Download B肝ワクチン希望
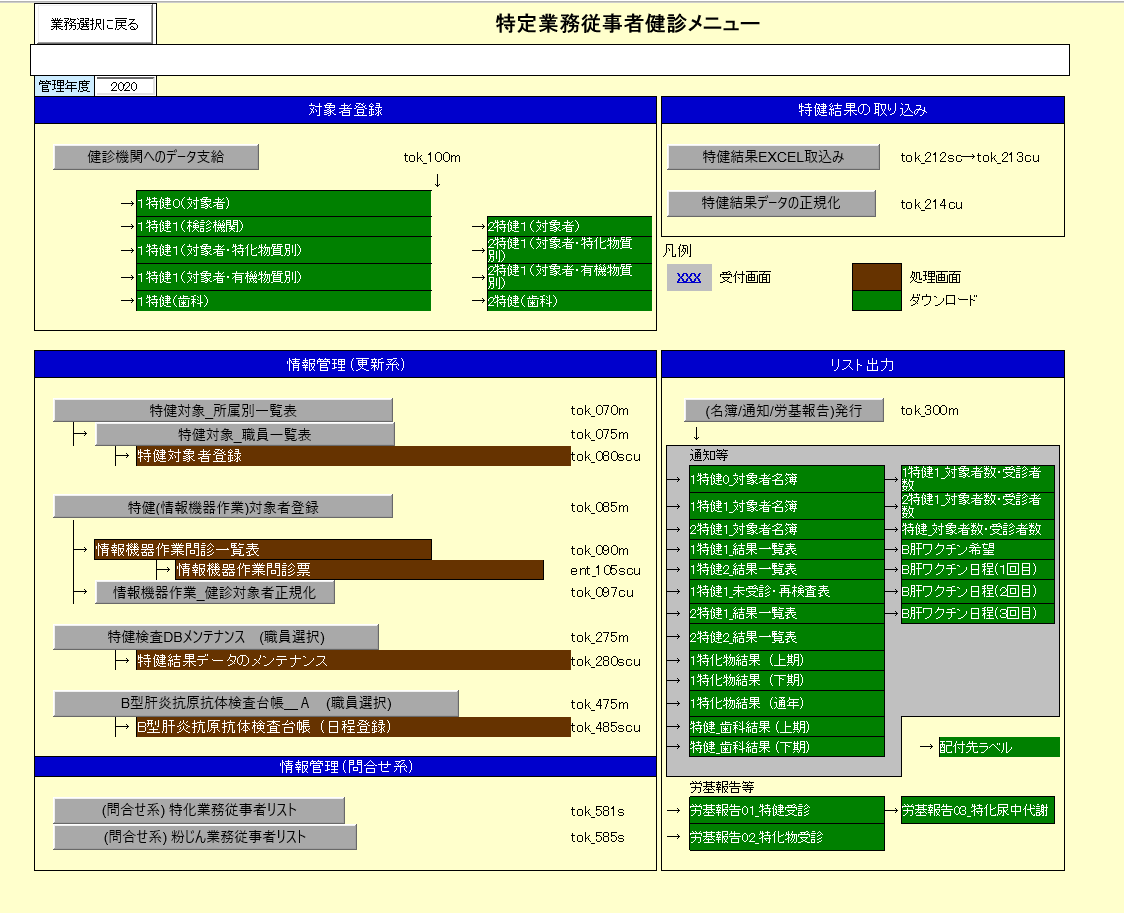 click(978, 550)
